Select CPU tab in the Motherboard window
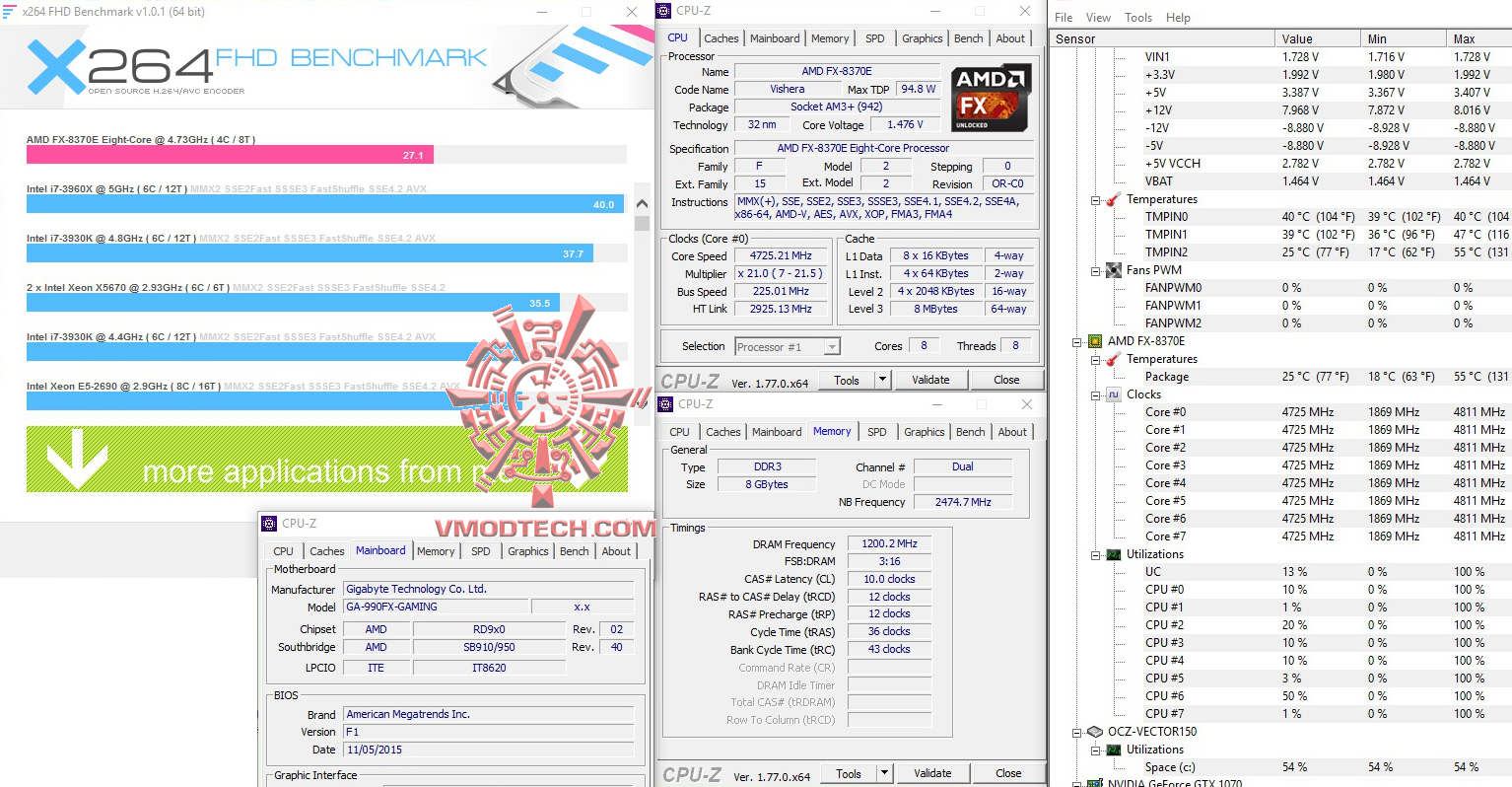Image resolution: width=1512 pixels, height=787 pixels. 284,551
